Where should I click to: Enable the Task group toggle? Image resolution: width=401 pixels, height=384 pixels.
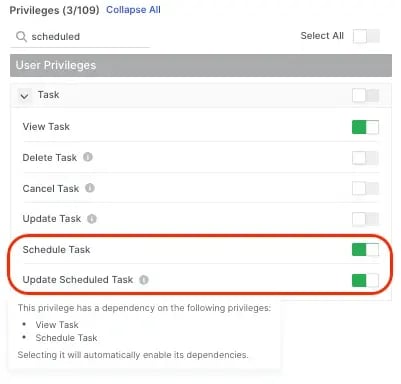[365, 96]
